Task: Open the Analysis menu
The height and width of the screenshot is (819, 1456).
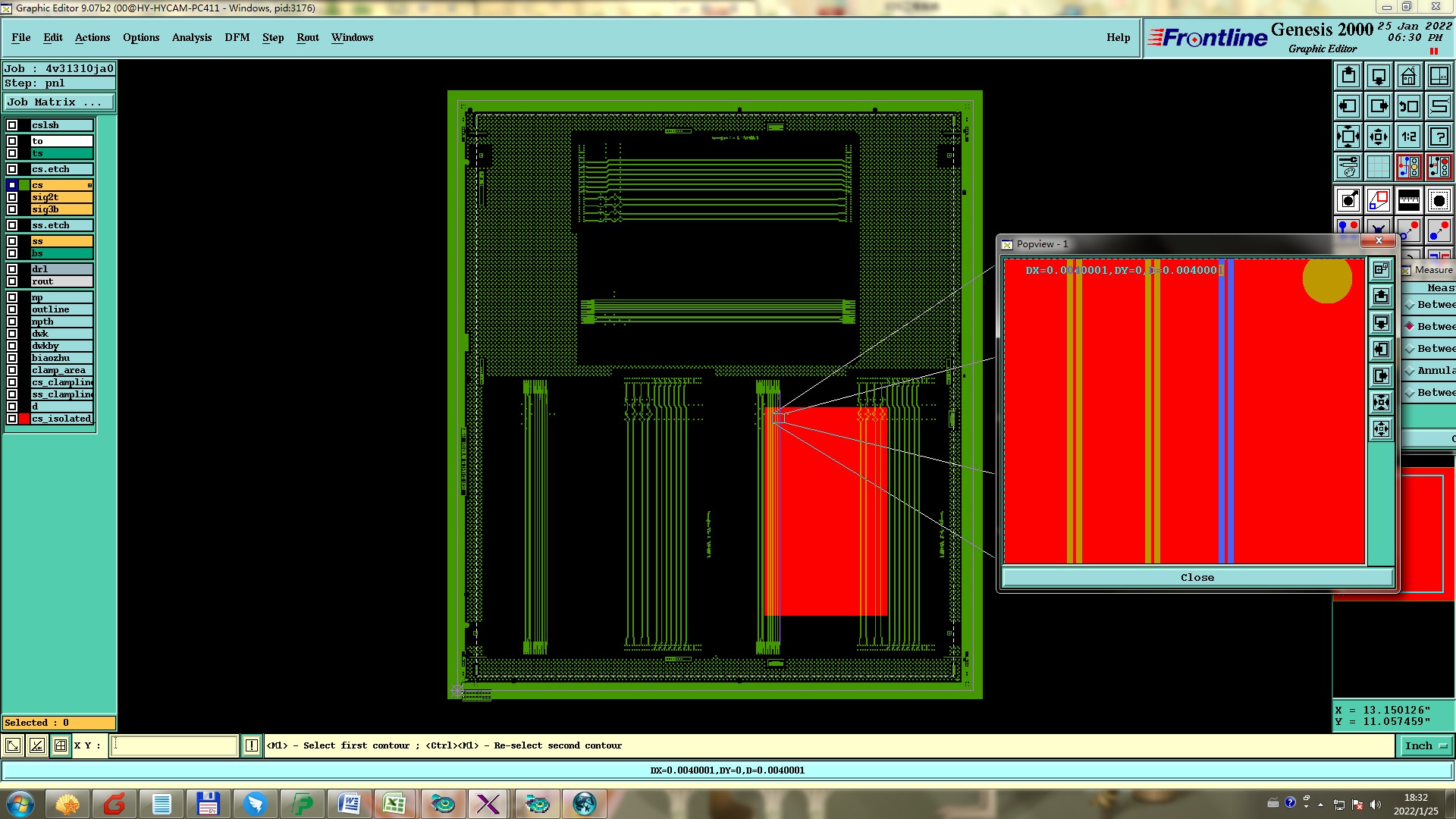Action: point(191,37)
